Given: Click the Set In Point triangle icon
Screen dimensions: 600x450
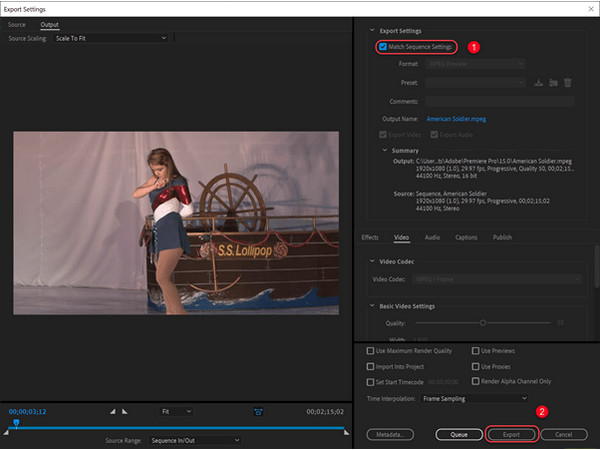Looking at the screenshot, I should (112, 411).
